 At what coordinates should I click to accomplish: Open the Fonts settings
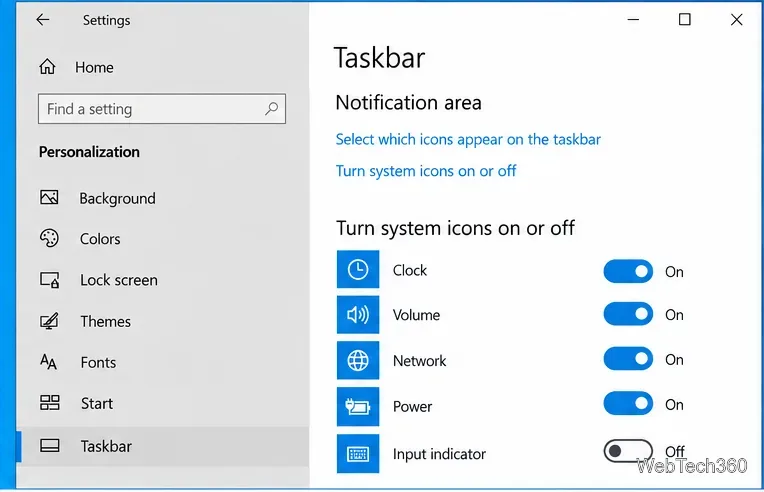click(163, 362)
